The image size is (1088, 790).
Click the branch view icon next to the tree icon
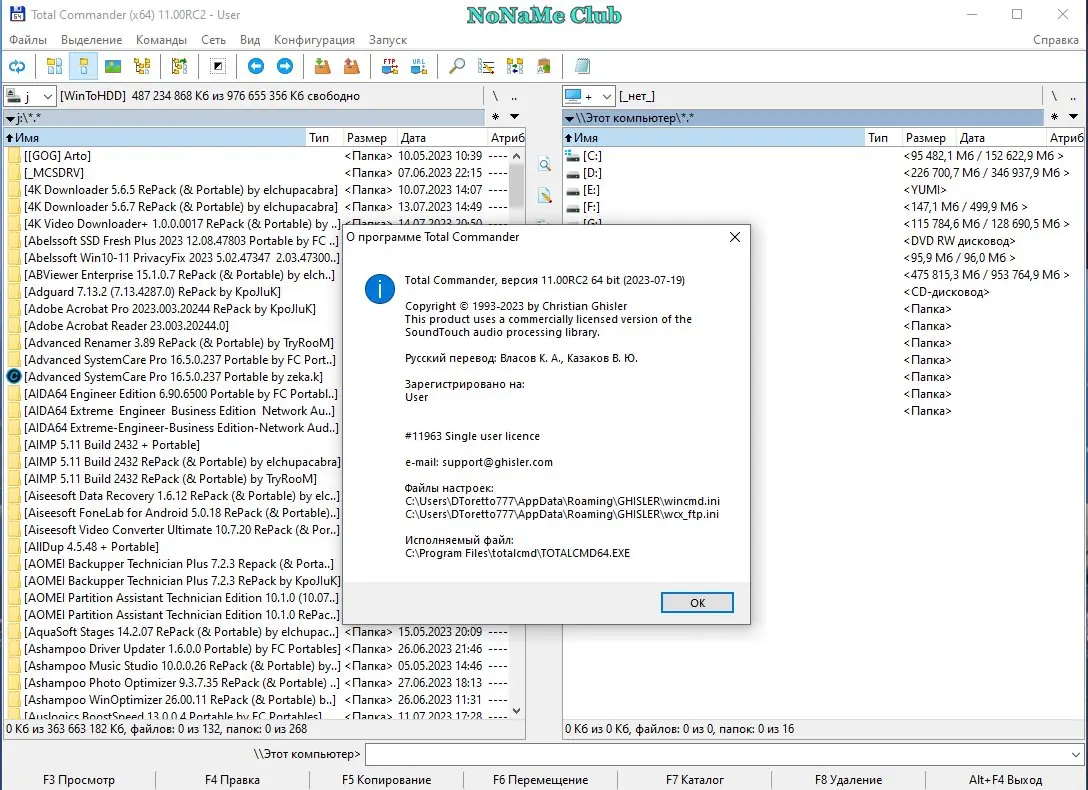180,67
